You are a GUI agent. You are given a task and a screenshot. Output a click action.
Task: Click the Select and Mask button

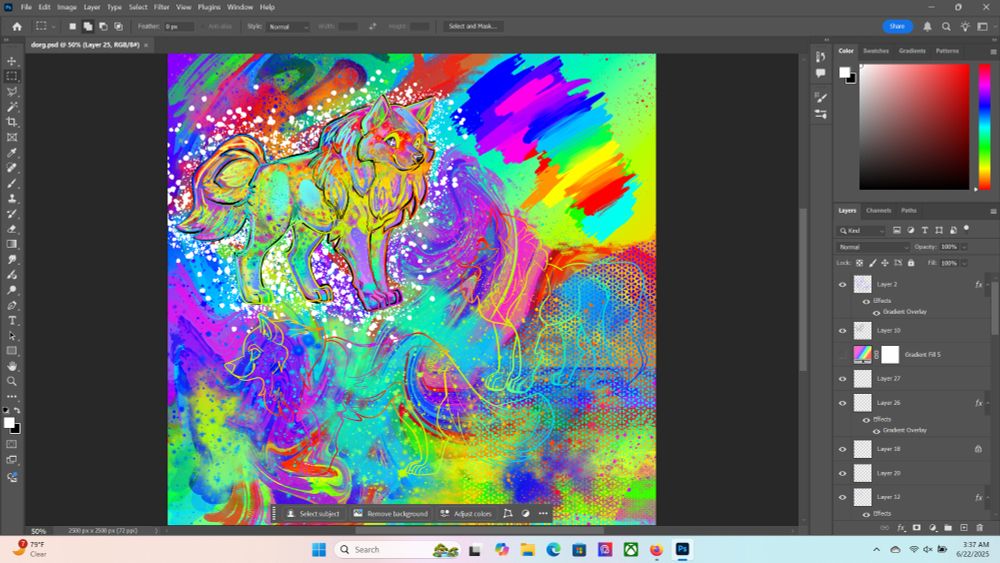(x=472, y=26)
